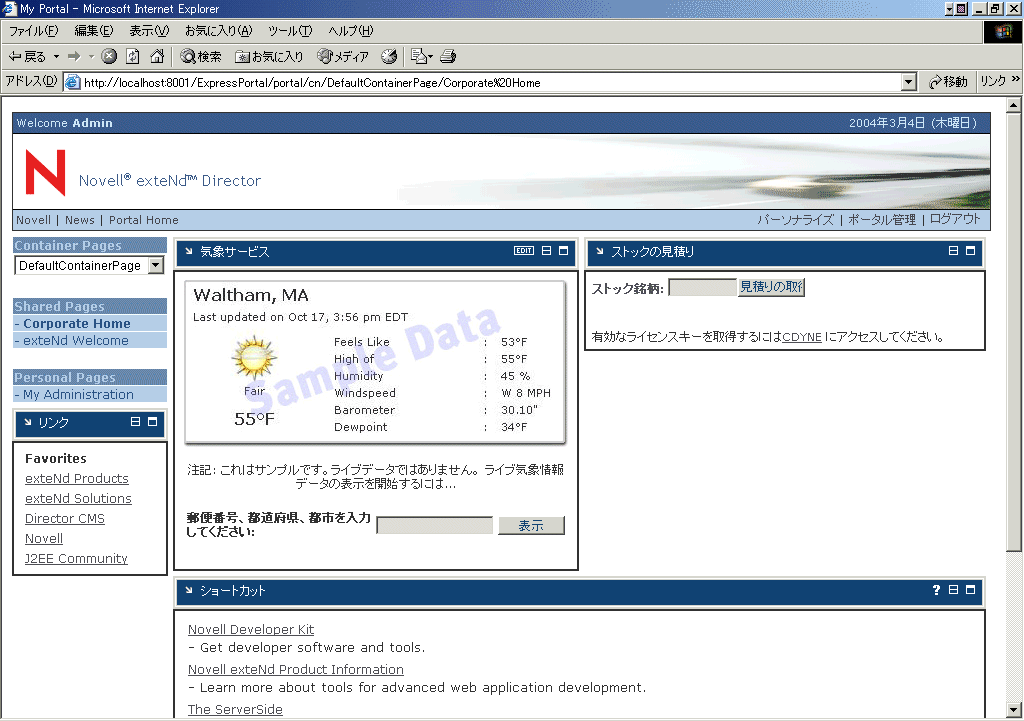Expand the address bar URL dropdown
The image size is (1024, 721).
[x=908, y=82]
